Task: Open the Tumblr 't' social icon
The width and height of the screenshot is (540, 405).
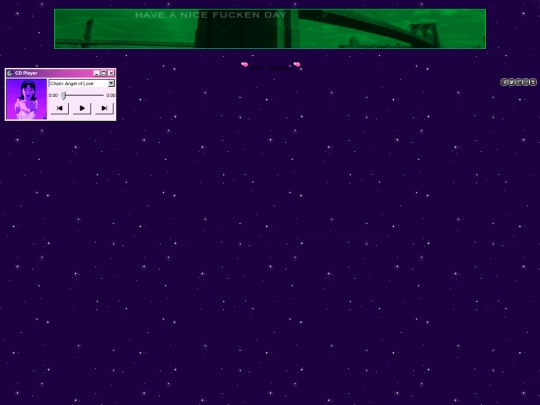Action: (x=533, y=82)
